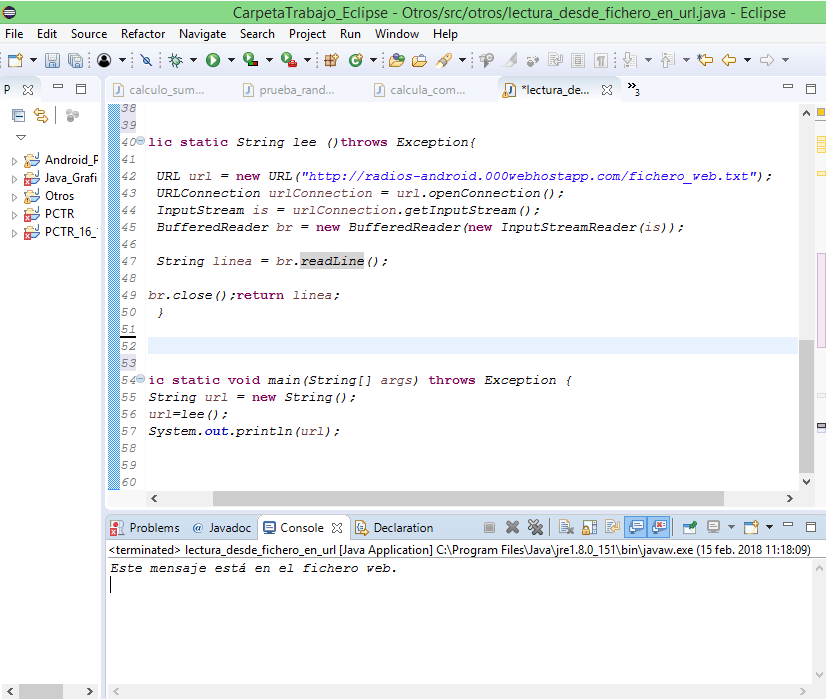Switch to calculo_sum editor tab
The image size is (826, 699).
160,90
